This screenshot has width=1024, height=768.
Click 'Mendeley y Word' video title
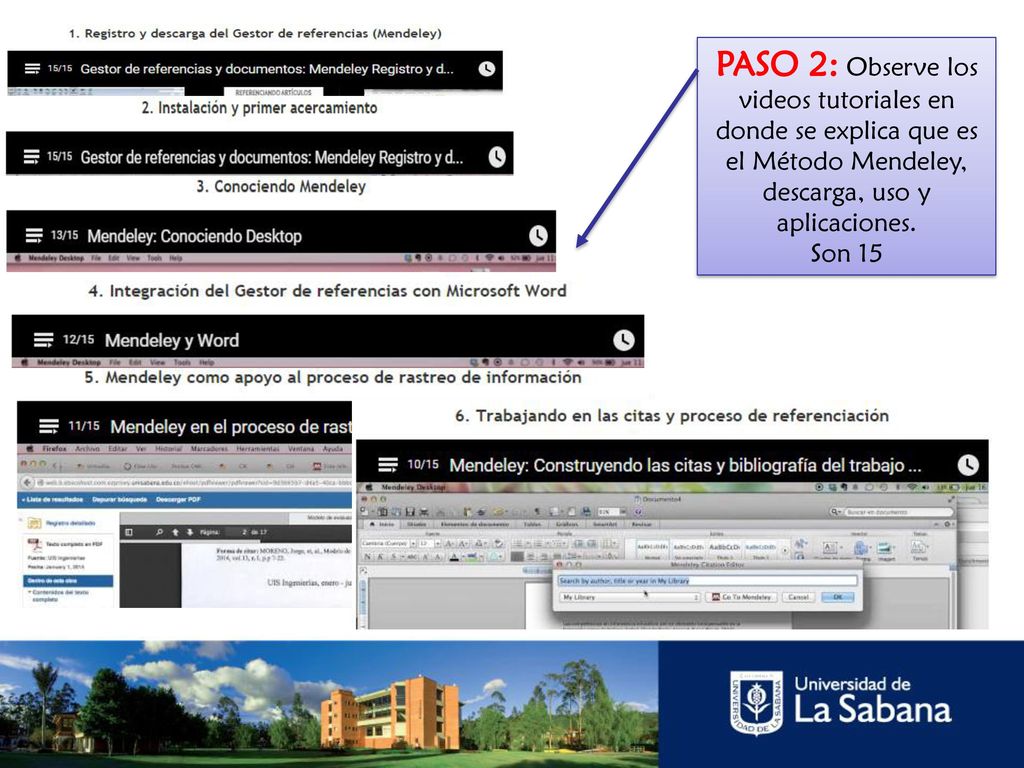click(172, 340)
